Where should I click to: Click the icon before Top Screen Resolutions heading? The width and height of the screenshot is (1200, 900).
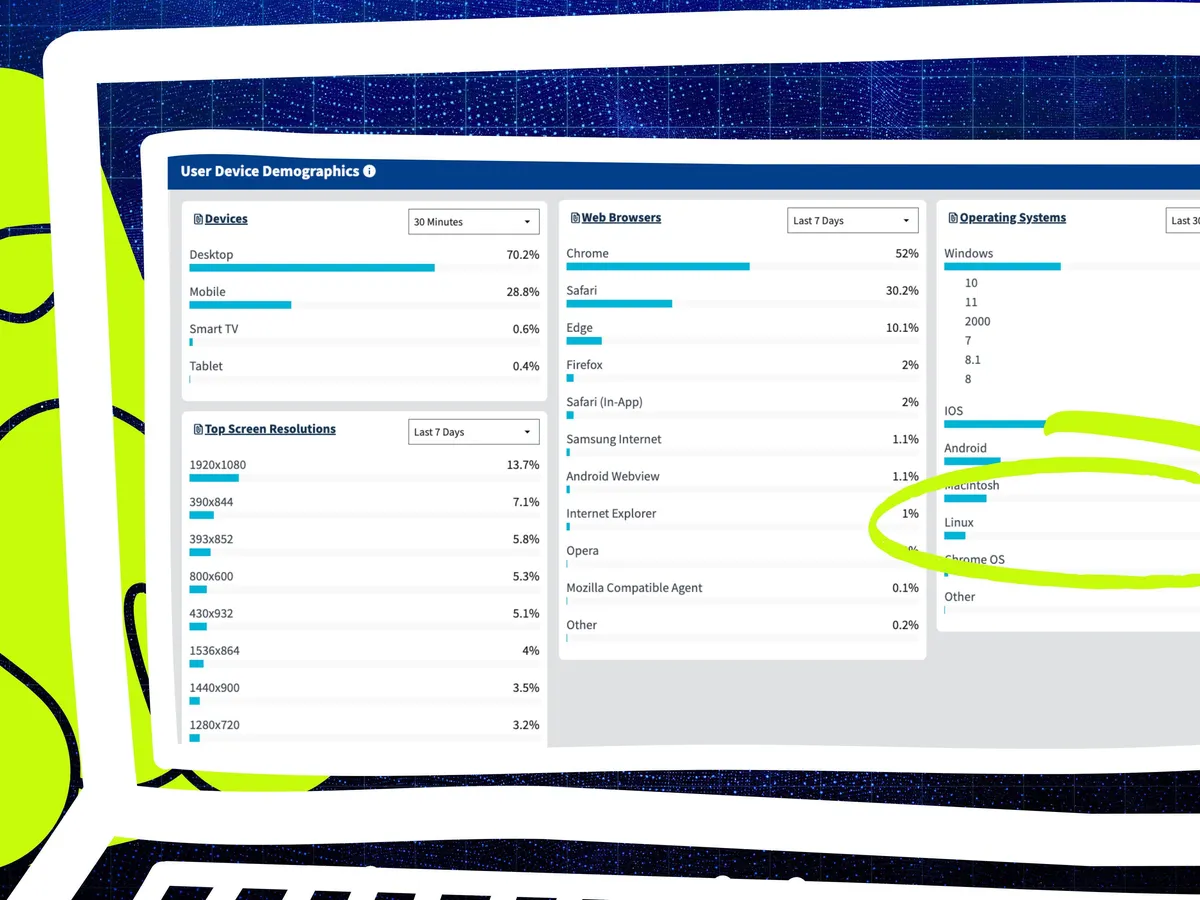tap(198, 429)
